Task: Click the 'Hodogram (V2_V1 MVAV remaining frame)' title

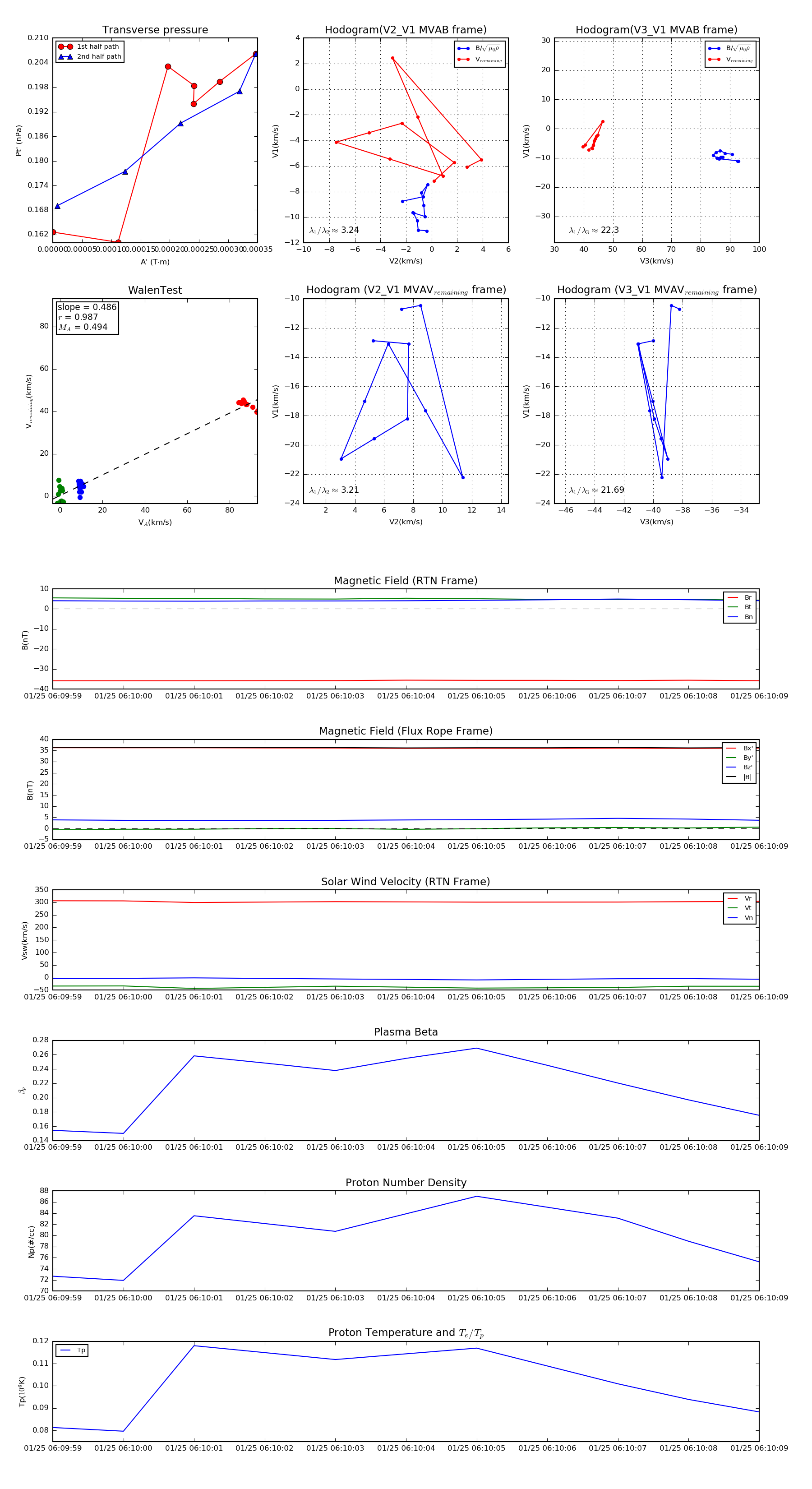Action: 406,290
